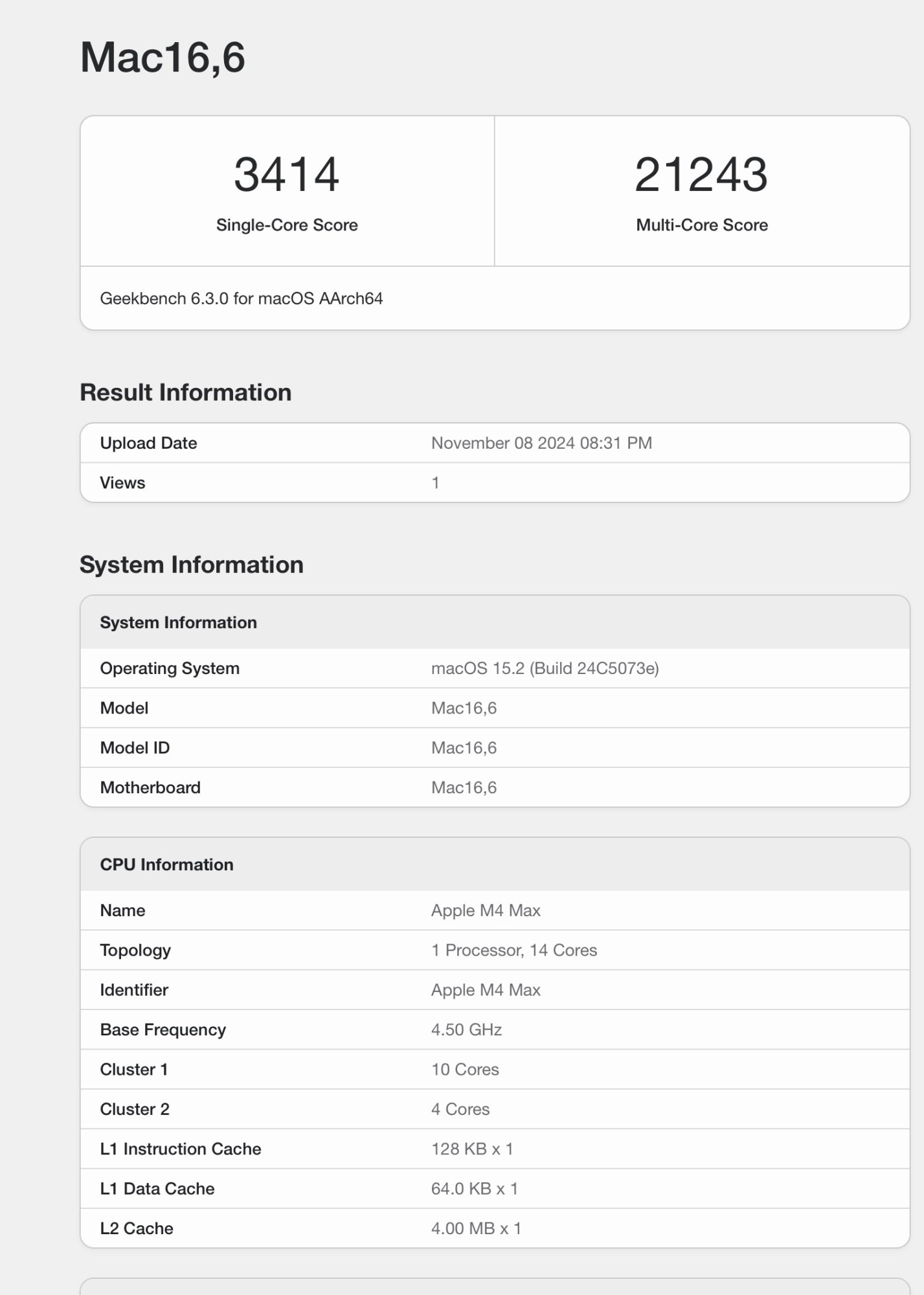The width and height of the screenshot is (924, 1295).
Task: Select the Mac16,6 value in Motherboard row
Action: point(464,787)
